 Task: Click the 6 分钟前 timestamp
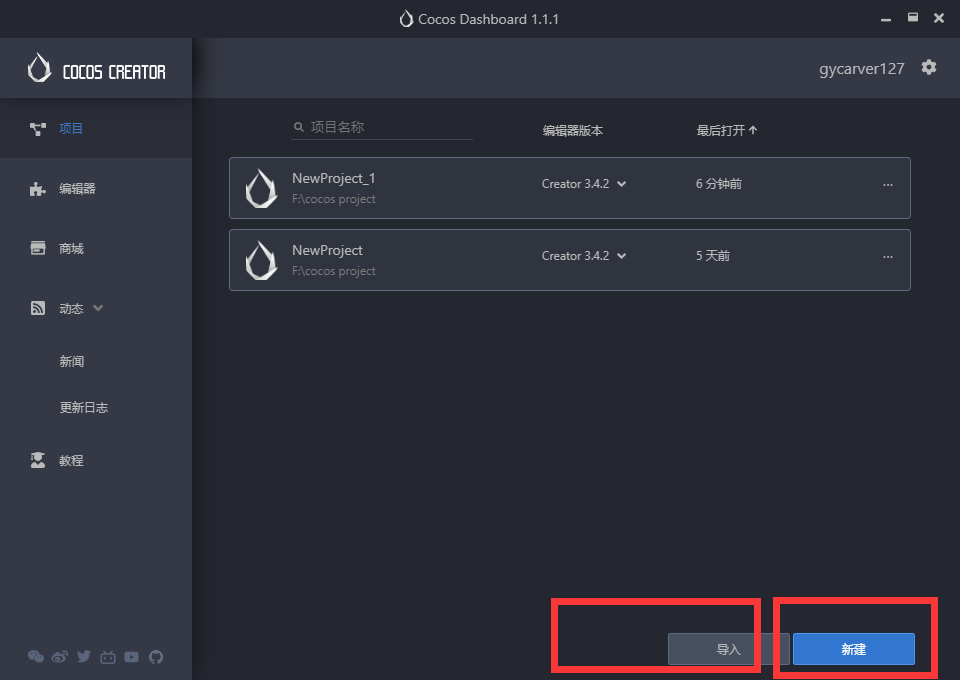(719, 184)
